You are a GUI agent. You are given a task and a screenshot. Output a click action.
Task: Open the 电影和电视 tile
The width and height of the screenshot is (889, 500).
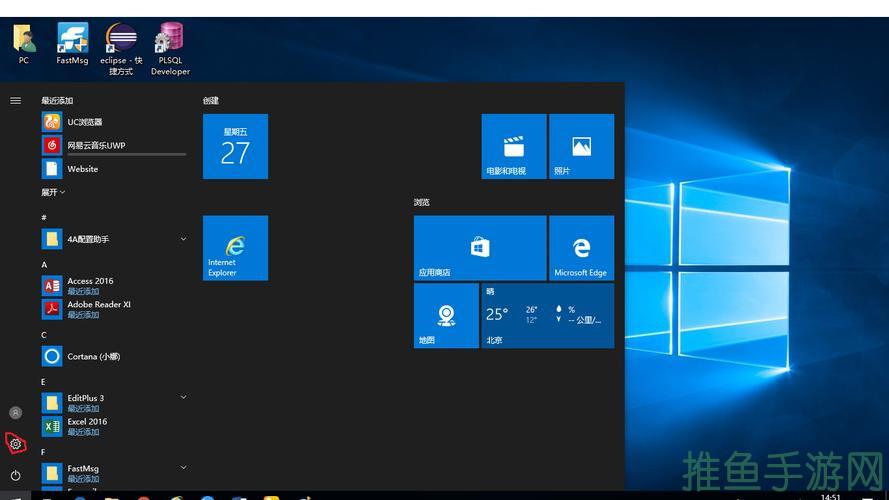tap(514, 146)
